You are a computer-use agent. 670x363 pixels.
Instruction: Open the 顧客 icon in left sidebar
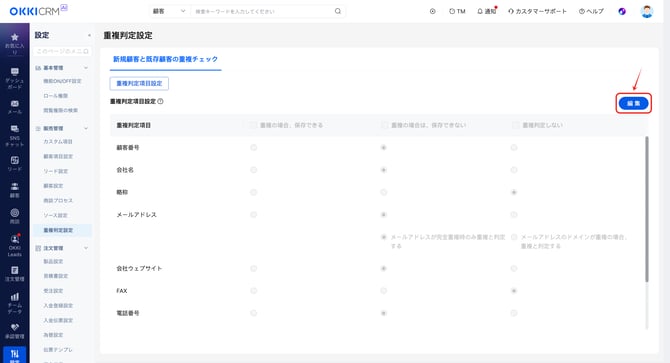pos(15,186)
